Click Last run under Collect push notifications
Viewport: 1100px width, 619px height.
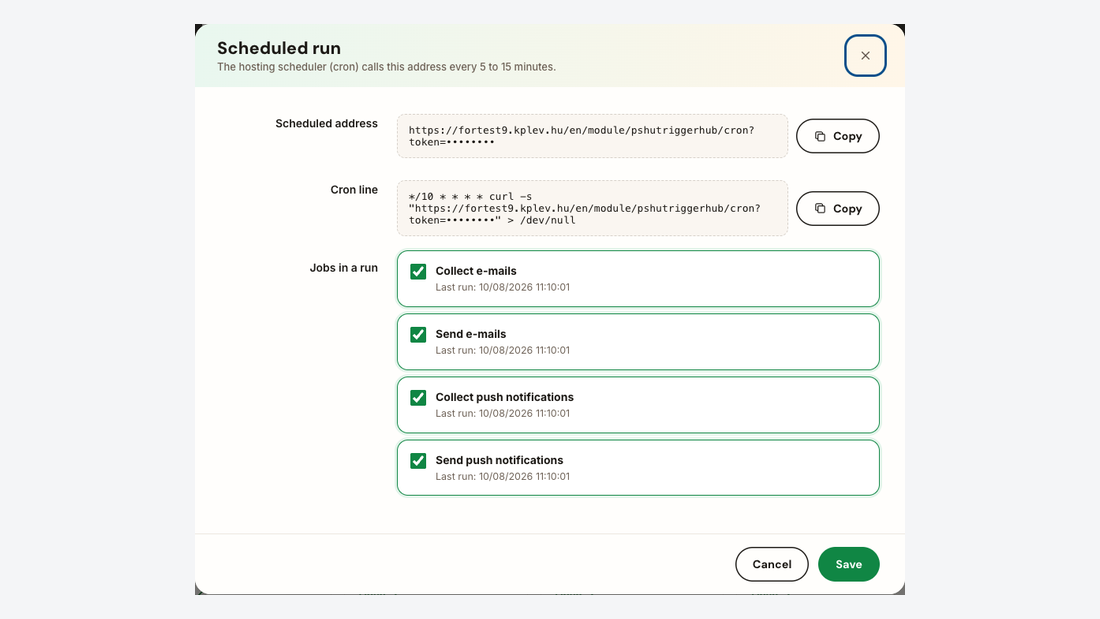pyautogui.click(x=502, y=413)
